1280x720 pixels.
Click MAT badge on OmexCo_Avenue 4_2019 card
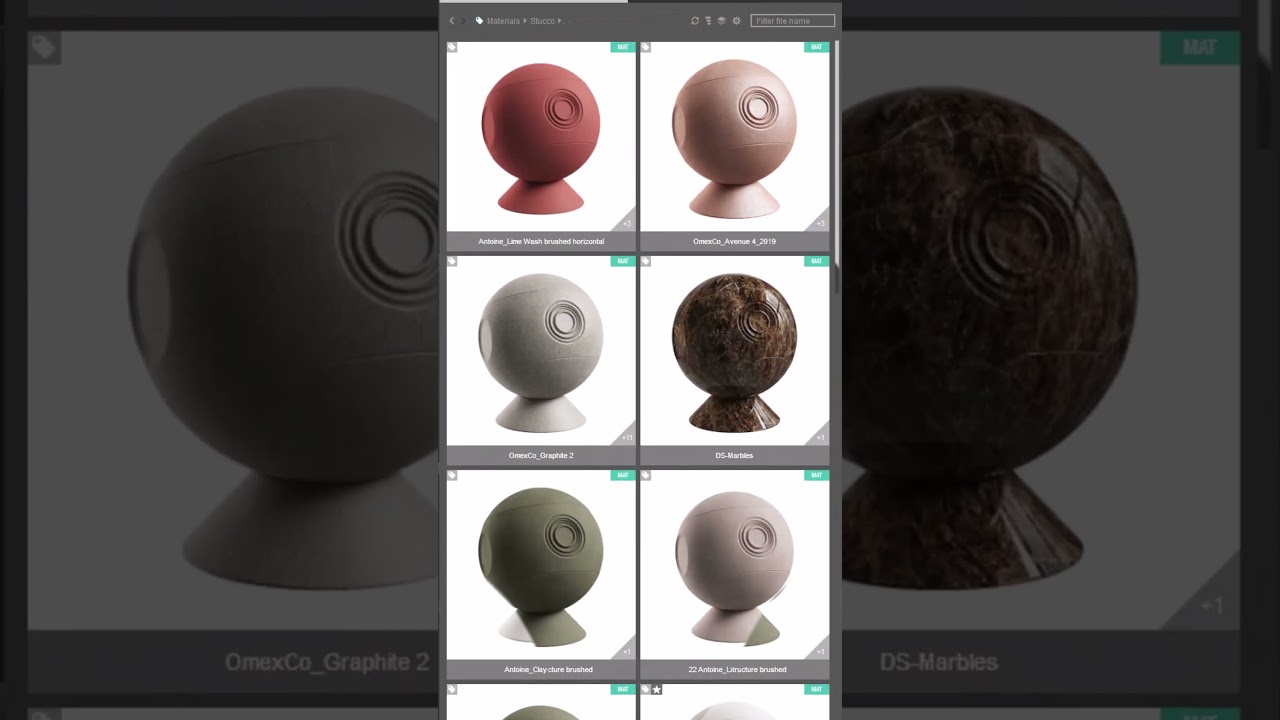point(816,47)
